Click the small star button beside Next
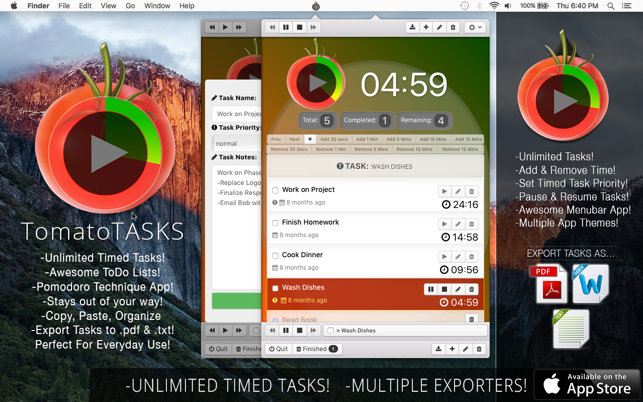643x402 pixels. pyautogui.click(x=310, y=139)
